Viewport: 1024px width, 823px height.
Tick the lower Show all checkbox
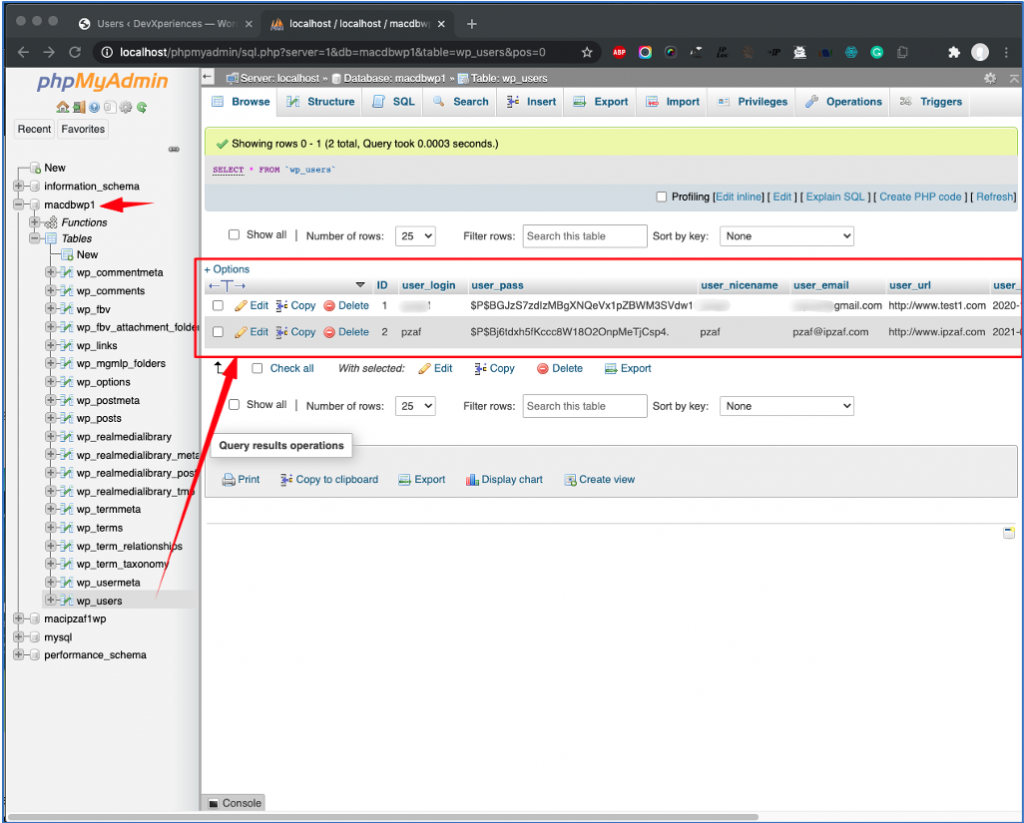tap(234, 404)
